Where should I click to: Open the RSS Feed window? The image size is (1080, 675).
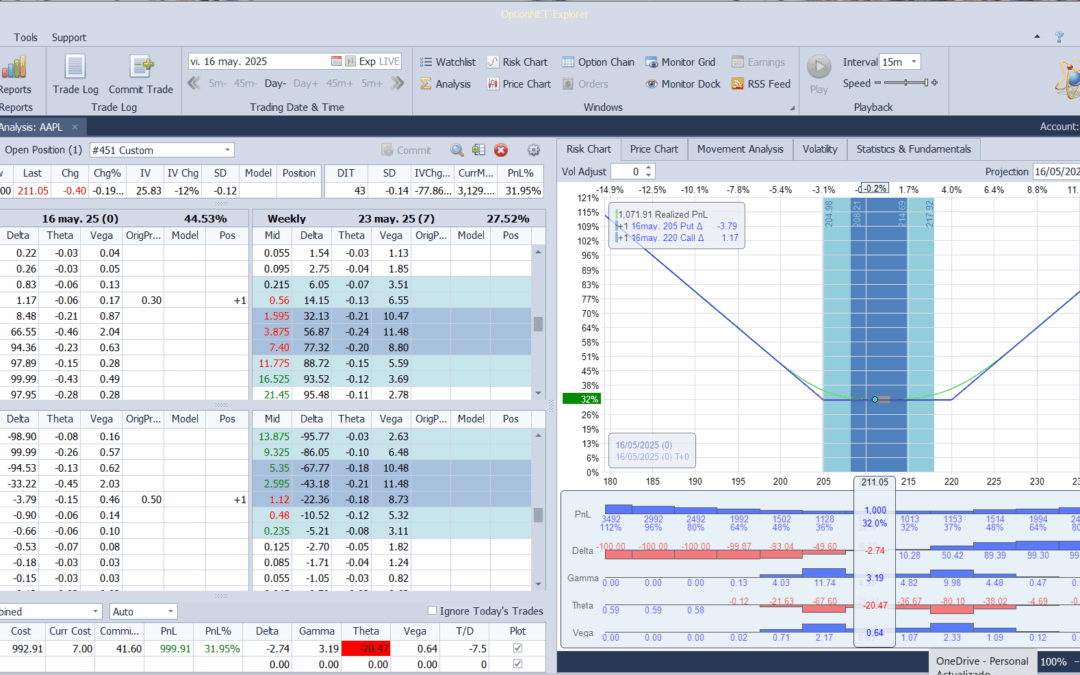pos(761,84)
